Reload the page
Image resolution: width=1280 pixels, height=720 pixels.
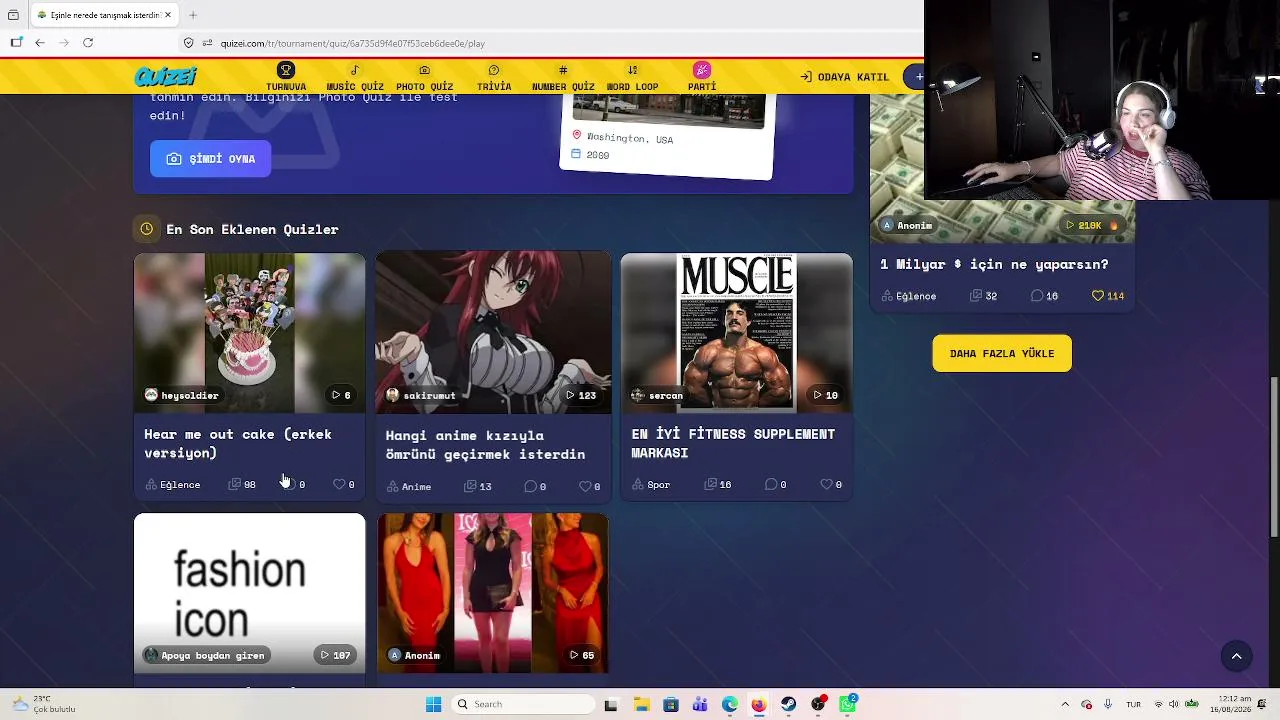tap(88, 43)
